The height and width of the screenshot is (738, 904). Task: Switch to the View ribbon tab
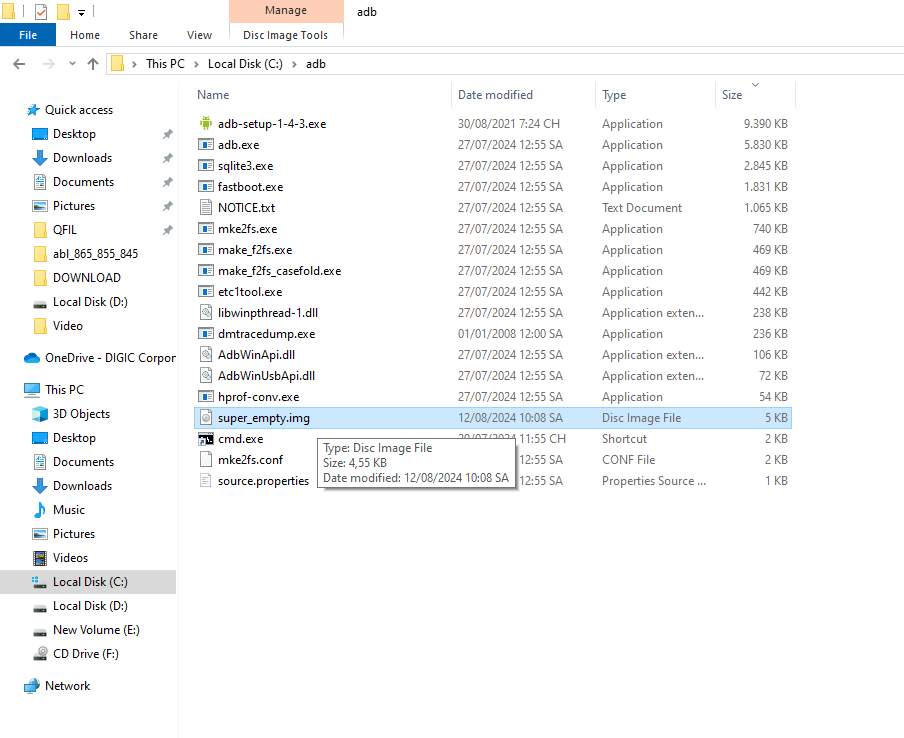click(199, 35)
